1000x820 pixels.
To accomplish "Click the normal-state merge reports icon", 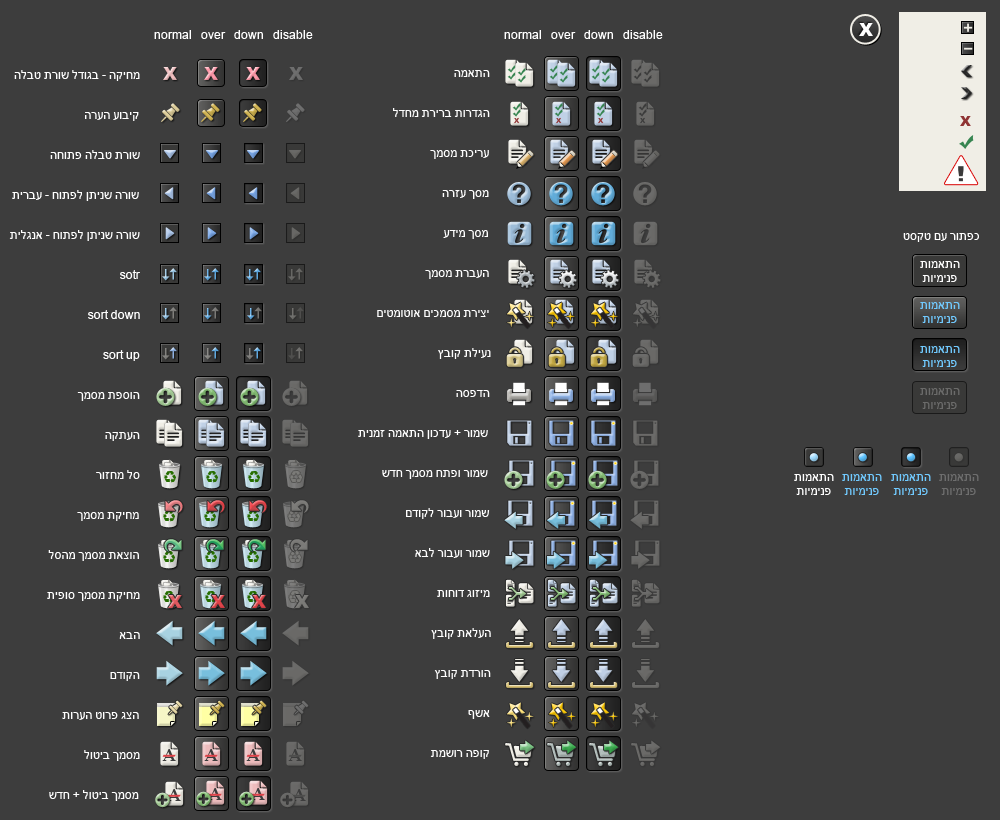I will pos(519,593).
